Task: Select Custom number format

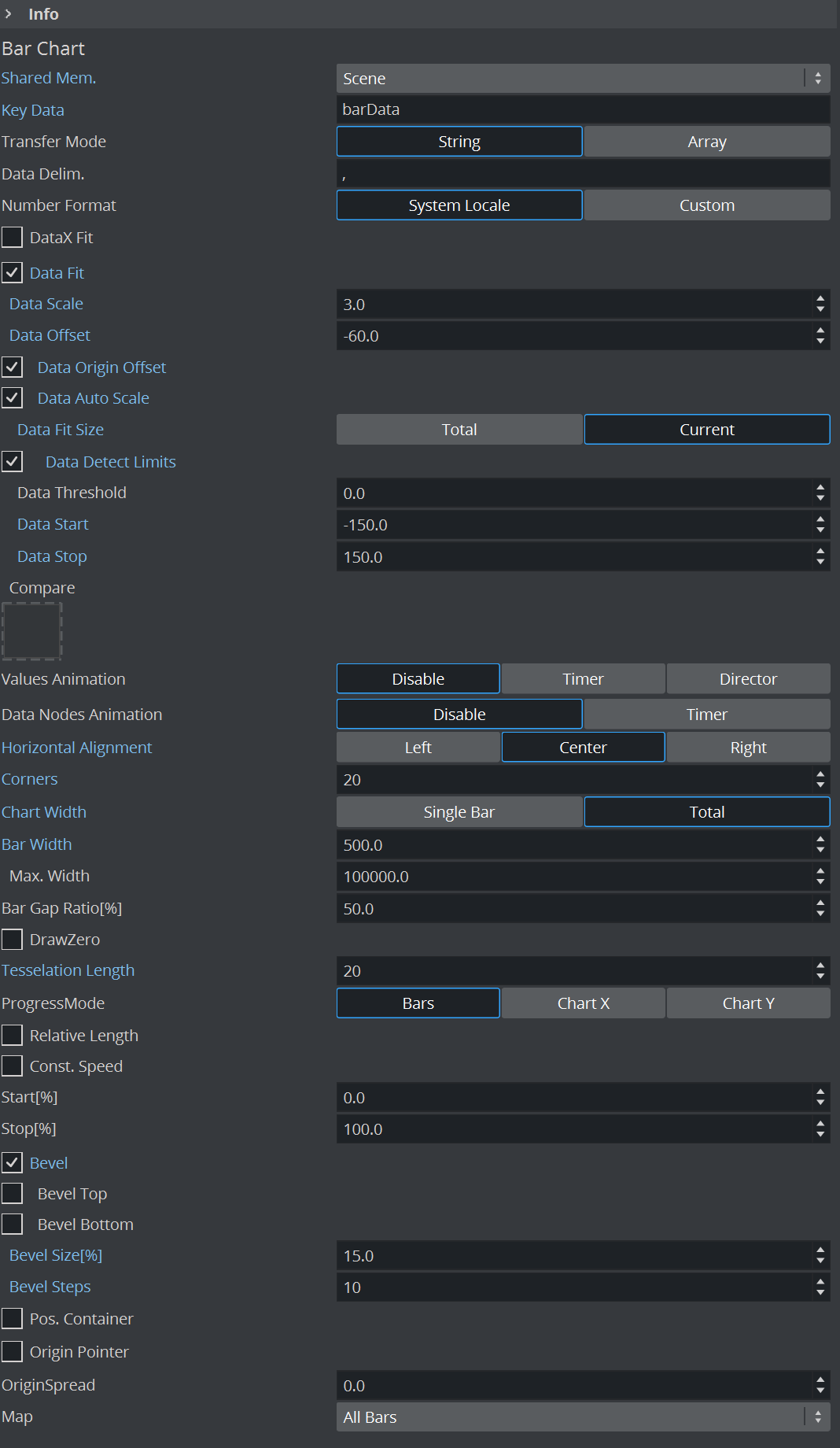Action: pyautogui.click(x=706, y=205)
